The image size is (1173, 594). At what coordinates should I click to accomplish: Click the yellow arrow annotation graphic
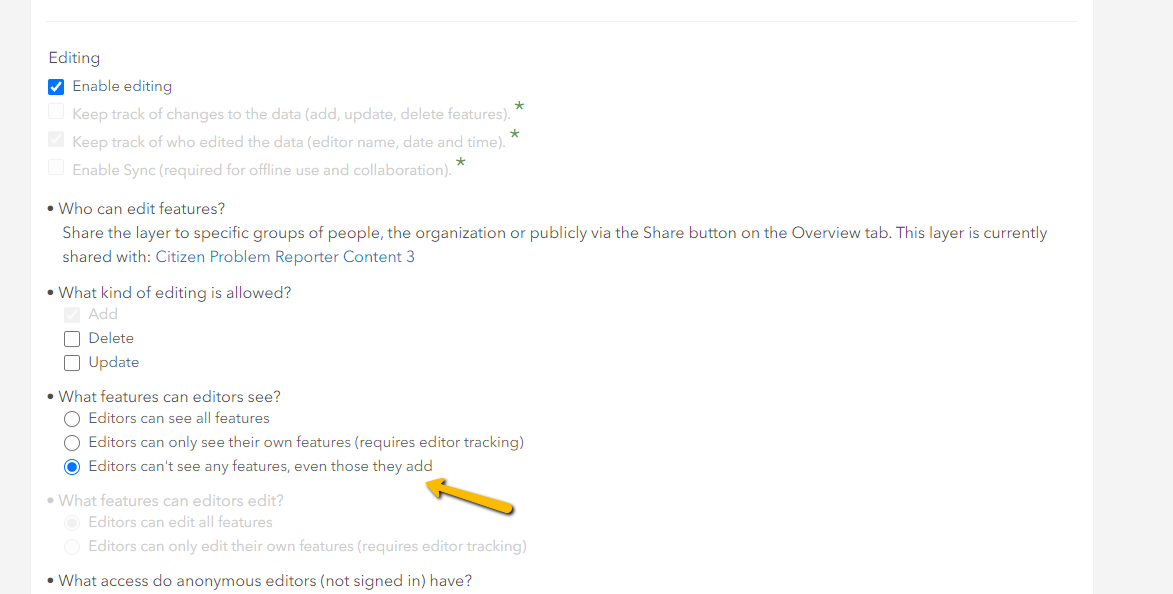[x=470, y=495]
